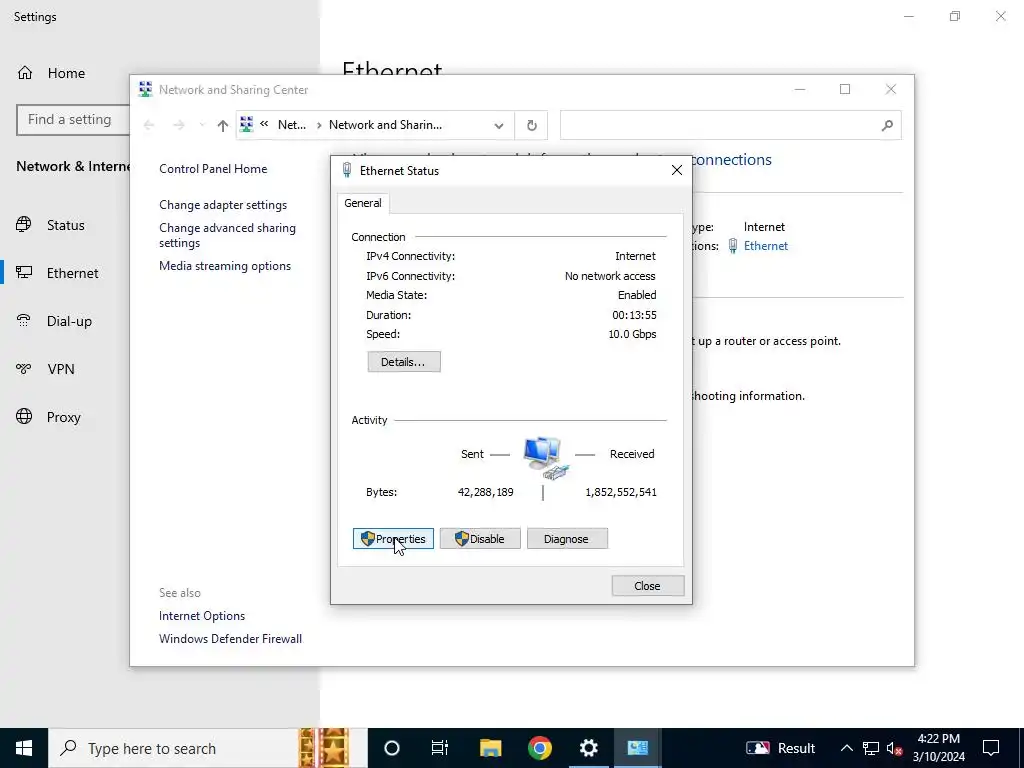Click the speed value 10.0 Gbps
The height and width of the screenshot is (768, 1024).
(x=632, y=334)
